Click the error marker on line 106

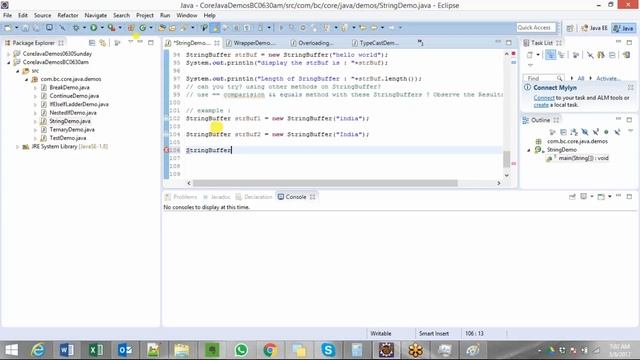click(167, 150)
